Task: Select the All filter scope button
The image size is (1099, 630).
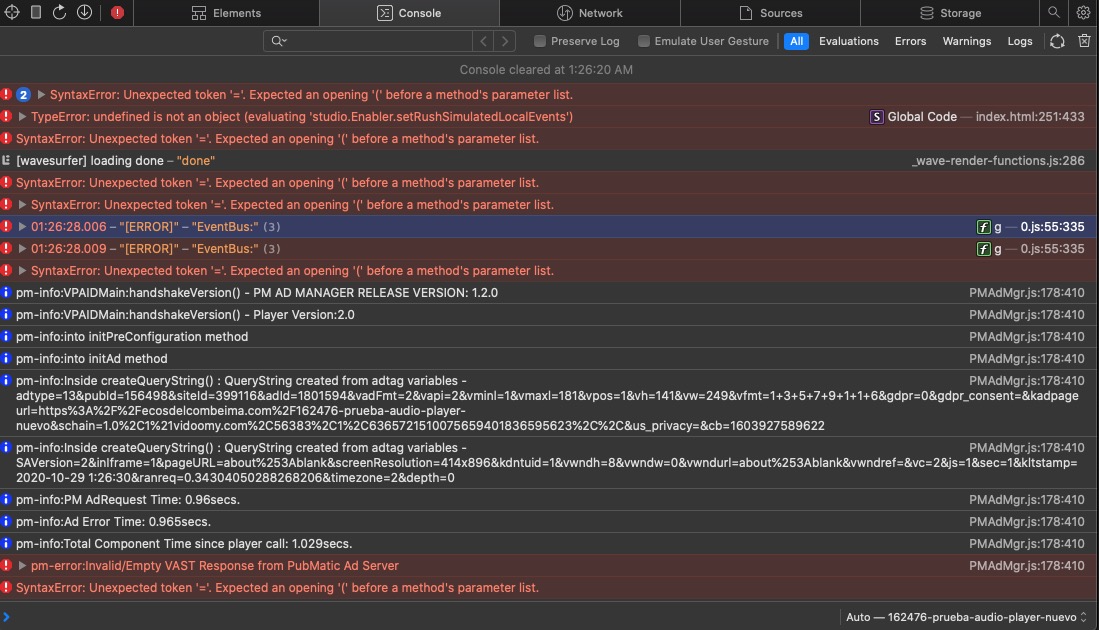Action: [x=796, y=41]
